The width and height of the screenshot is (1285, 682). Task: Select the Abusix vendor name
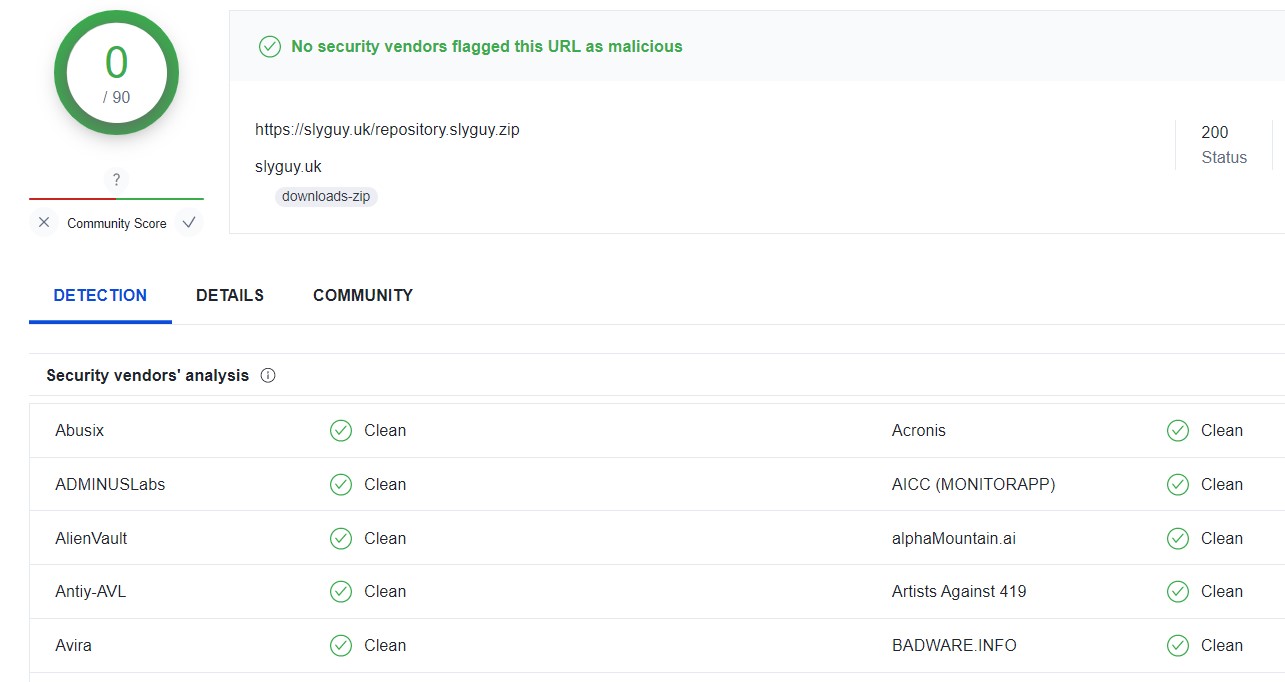point(80,431)
